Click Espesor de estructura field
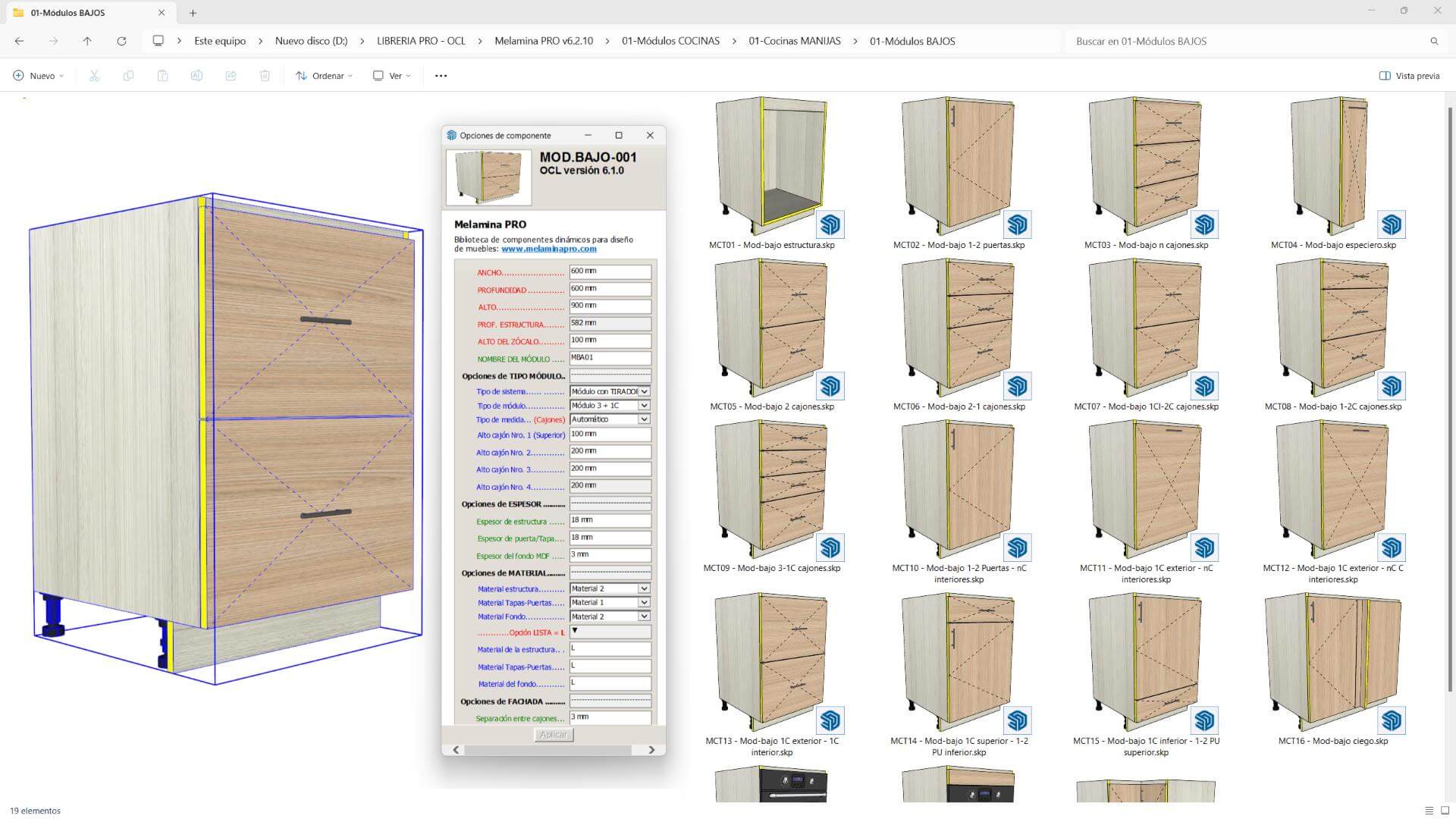Viewport: 1456px width, 819px height. [x=610, y=521]
